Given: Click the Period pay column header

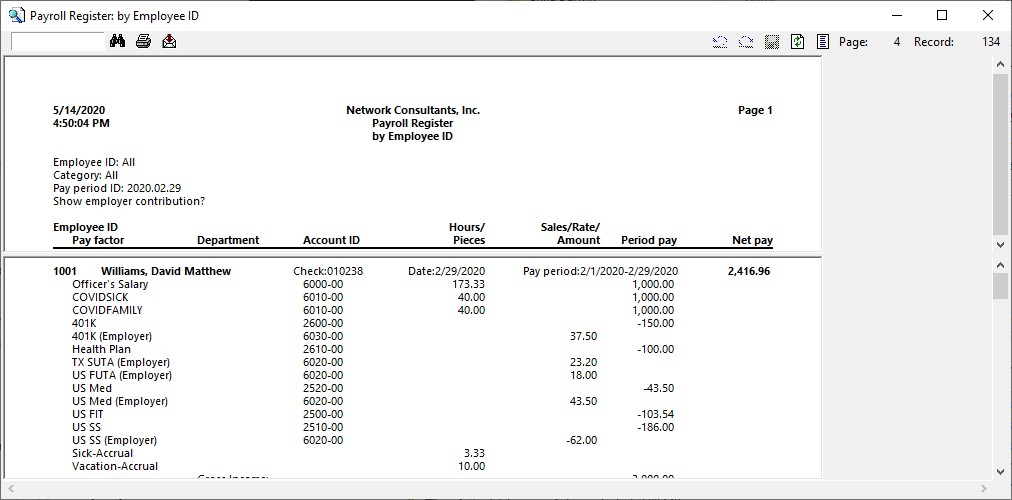Looking at the screenshot, I should [649, 240].
